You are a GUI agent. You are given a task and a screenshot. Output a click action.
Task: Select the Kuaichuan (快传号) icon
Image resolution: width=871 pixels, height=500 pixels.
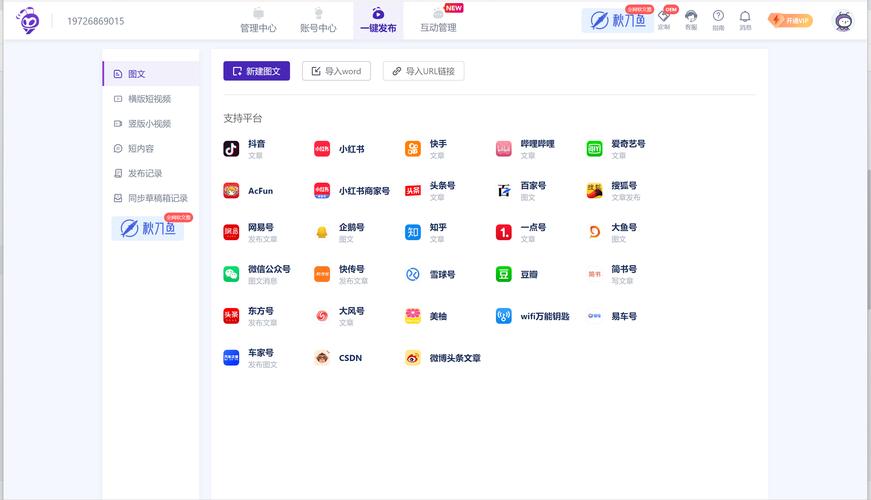[x=322, y=274]
